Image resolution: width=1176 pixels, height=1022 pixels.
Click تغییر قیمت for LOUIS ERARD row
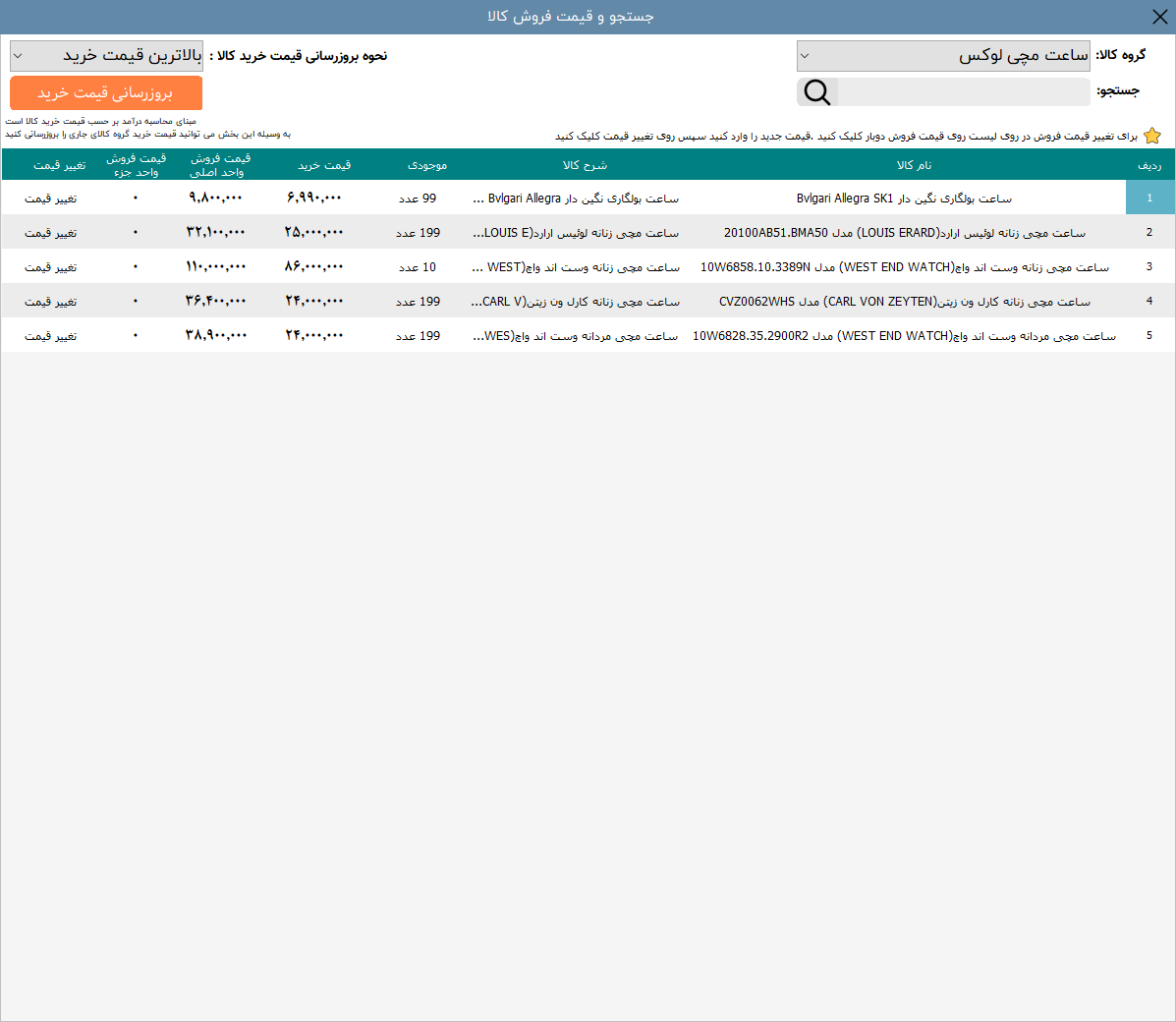coord(50,233)
